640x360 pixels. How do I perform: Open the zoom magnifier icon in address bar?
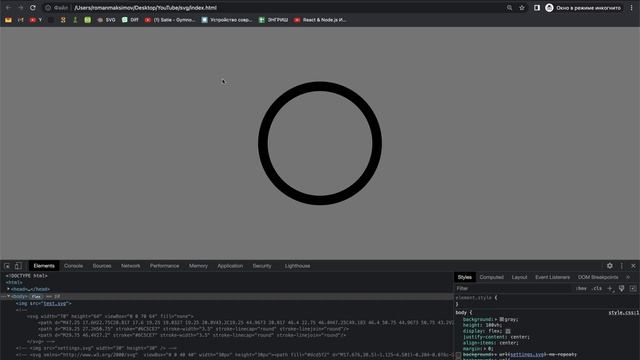click(x=509, y=8)
